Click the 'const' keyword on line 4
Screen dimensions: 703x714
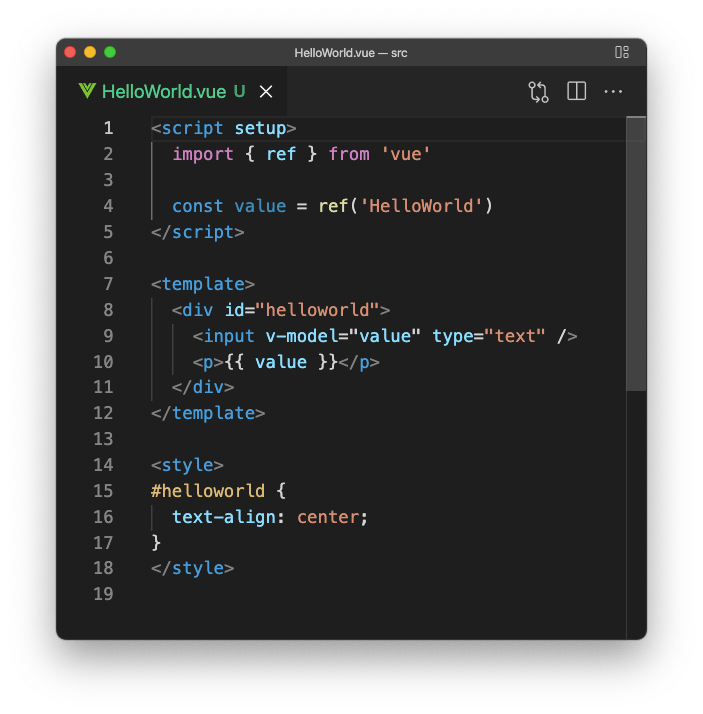coord(198,206)
